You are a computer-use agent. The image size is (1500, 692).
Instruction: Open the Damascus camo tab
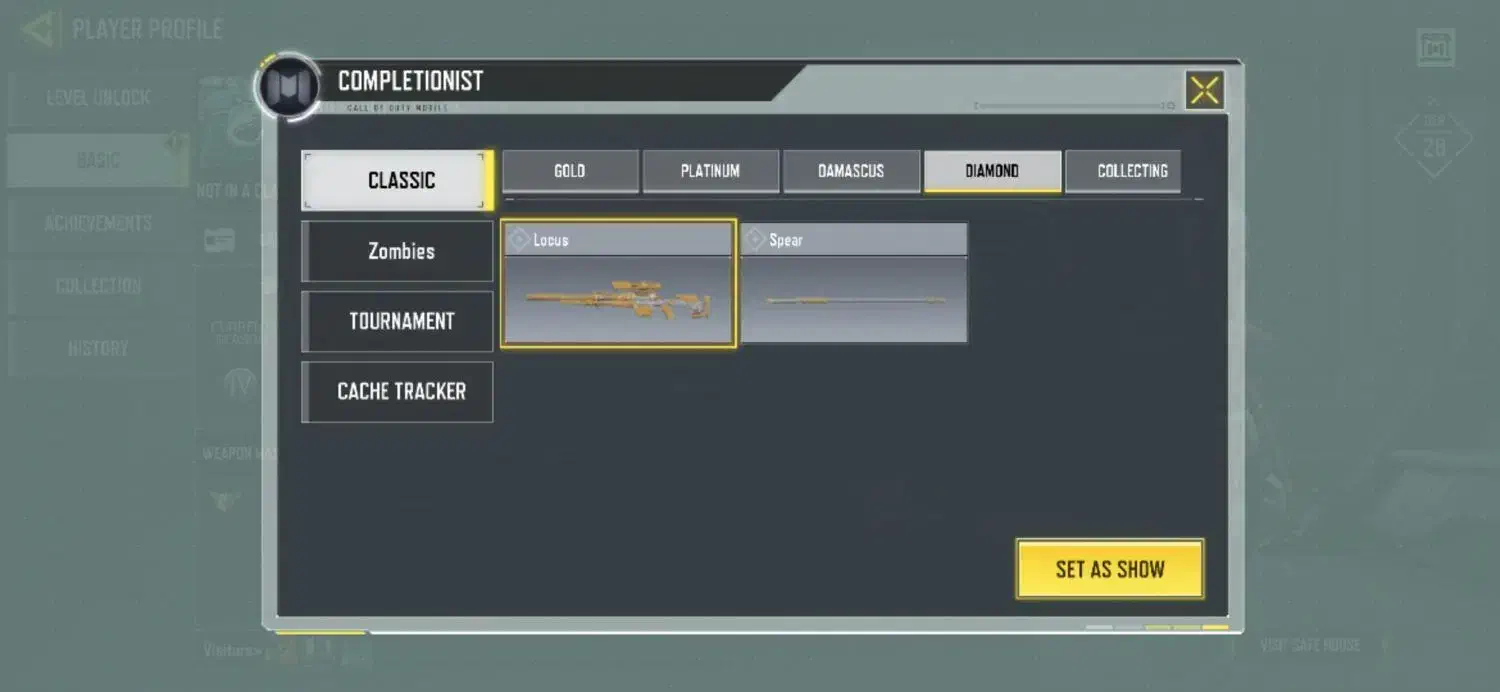(x=851, y=171)
